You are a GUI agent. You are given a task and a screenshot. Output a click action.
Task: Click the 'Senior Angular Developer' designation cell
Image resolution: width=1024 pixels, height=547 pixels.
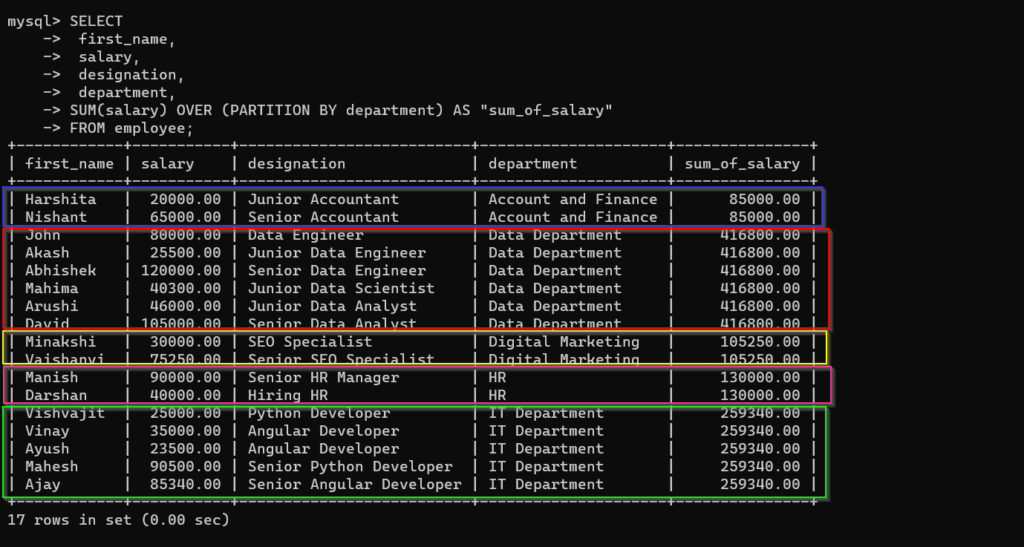355,484
